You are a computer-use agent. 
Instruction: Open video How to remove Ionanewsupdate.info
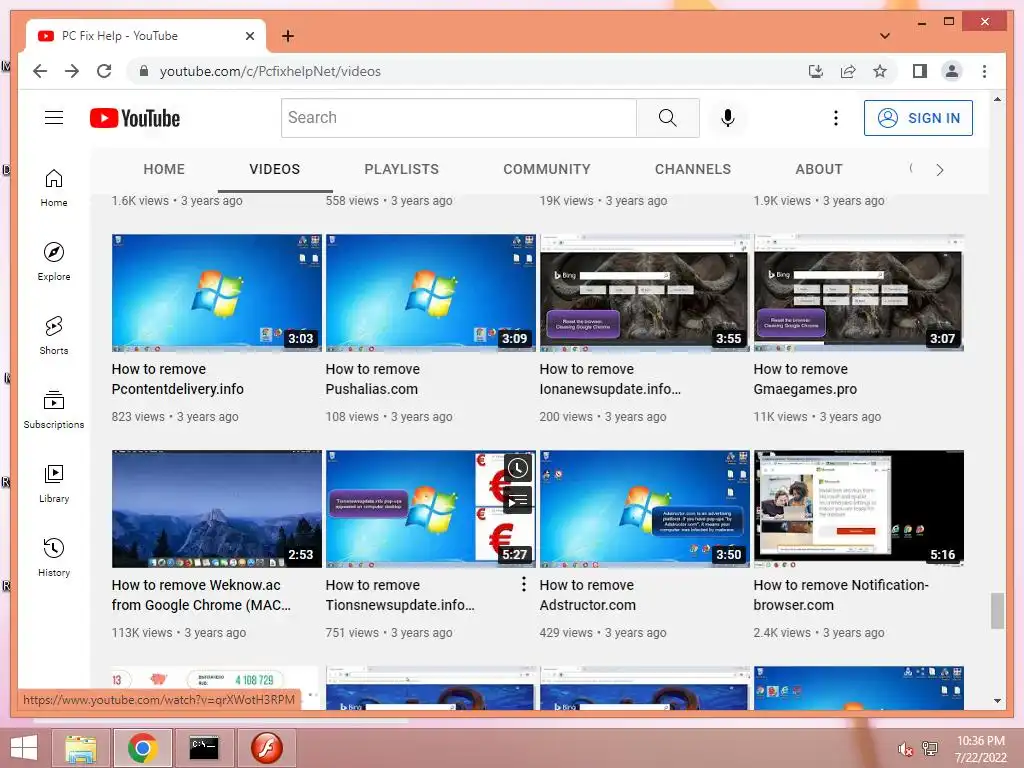point(610,379)
